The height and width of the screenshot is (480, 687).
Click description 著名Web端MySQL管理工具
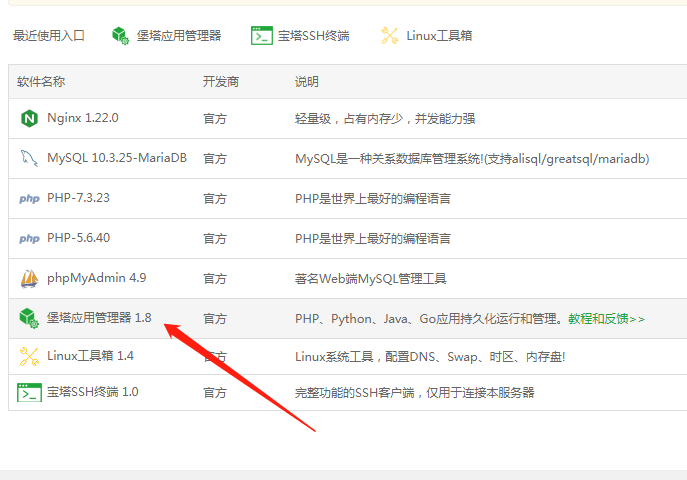point(371,279)
